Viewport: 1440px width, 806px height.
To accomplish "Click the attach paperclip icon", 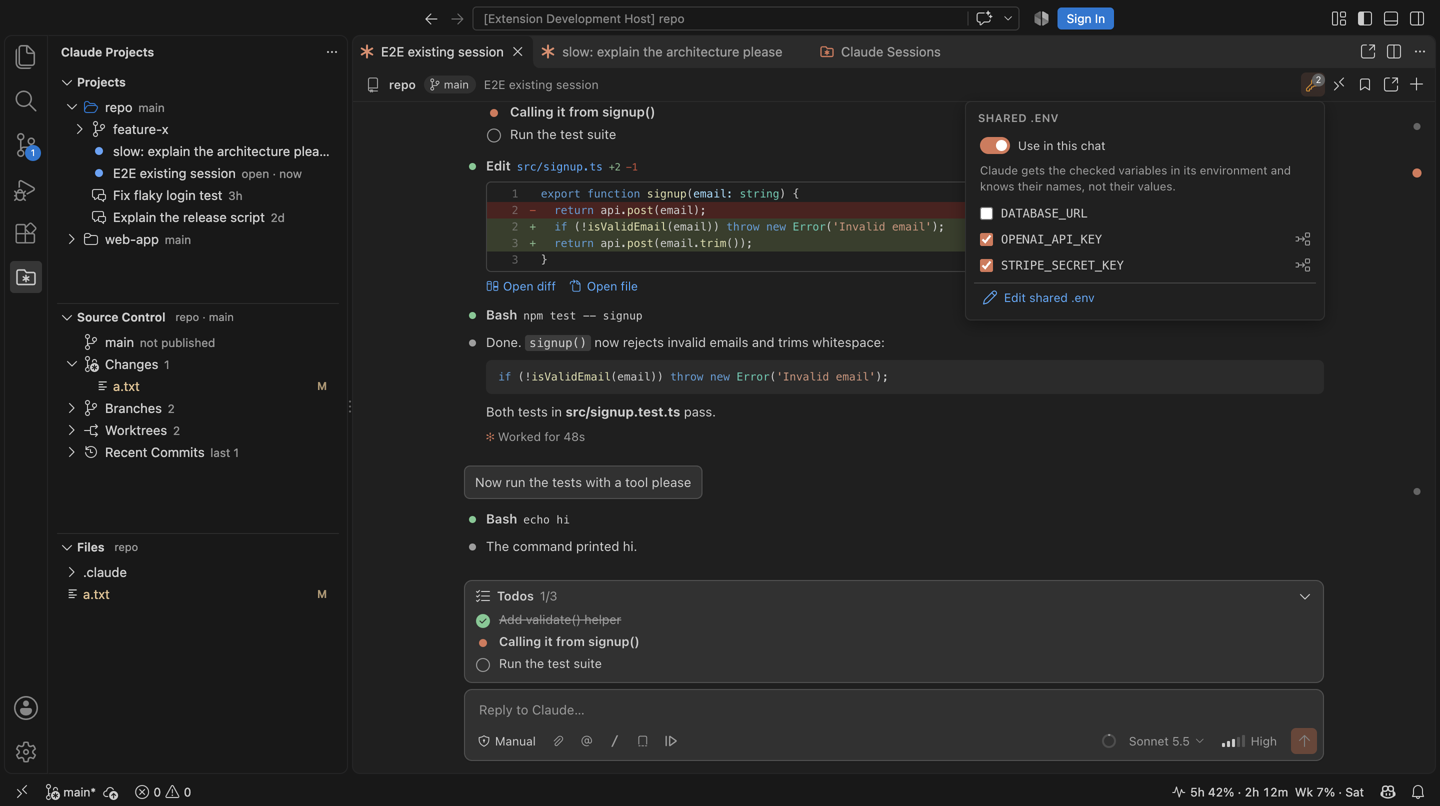I will (559, 741).
